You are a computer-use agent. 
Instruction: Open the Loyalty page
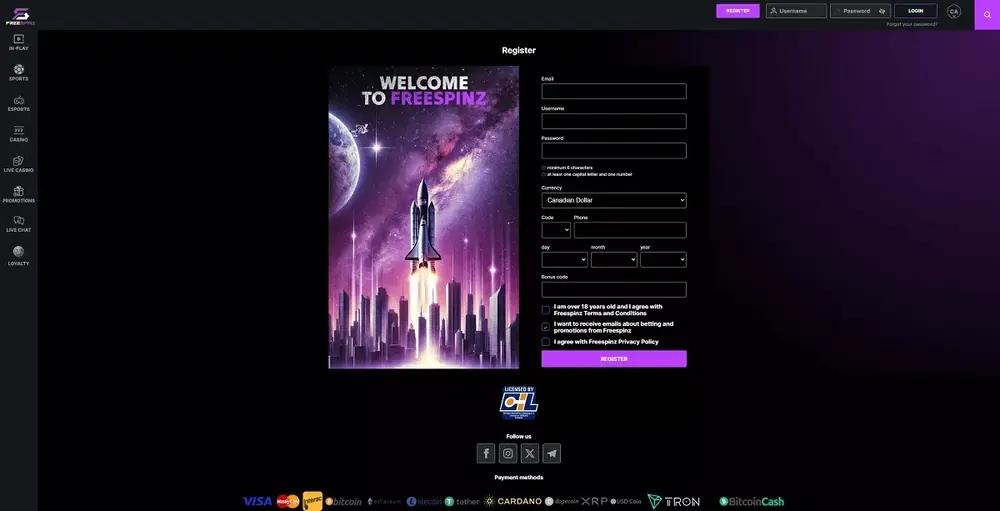click(18, 255)
